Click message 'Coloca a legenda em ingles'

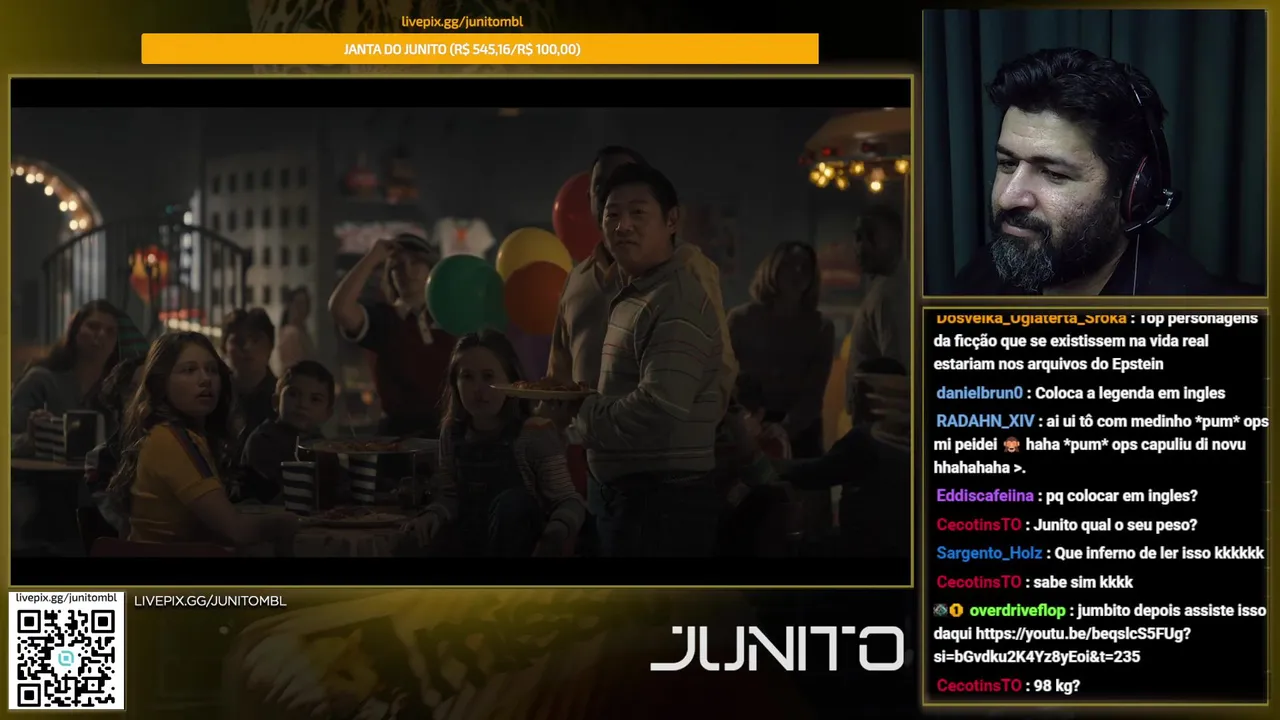(1130, 393)
